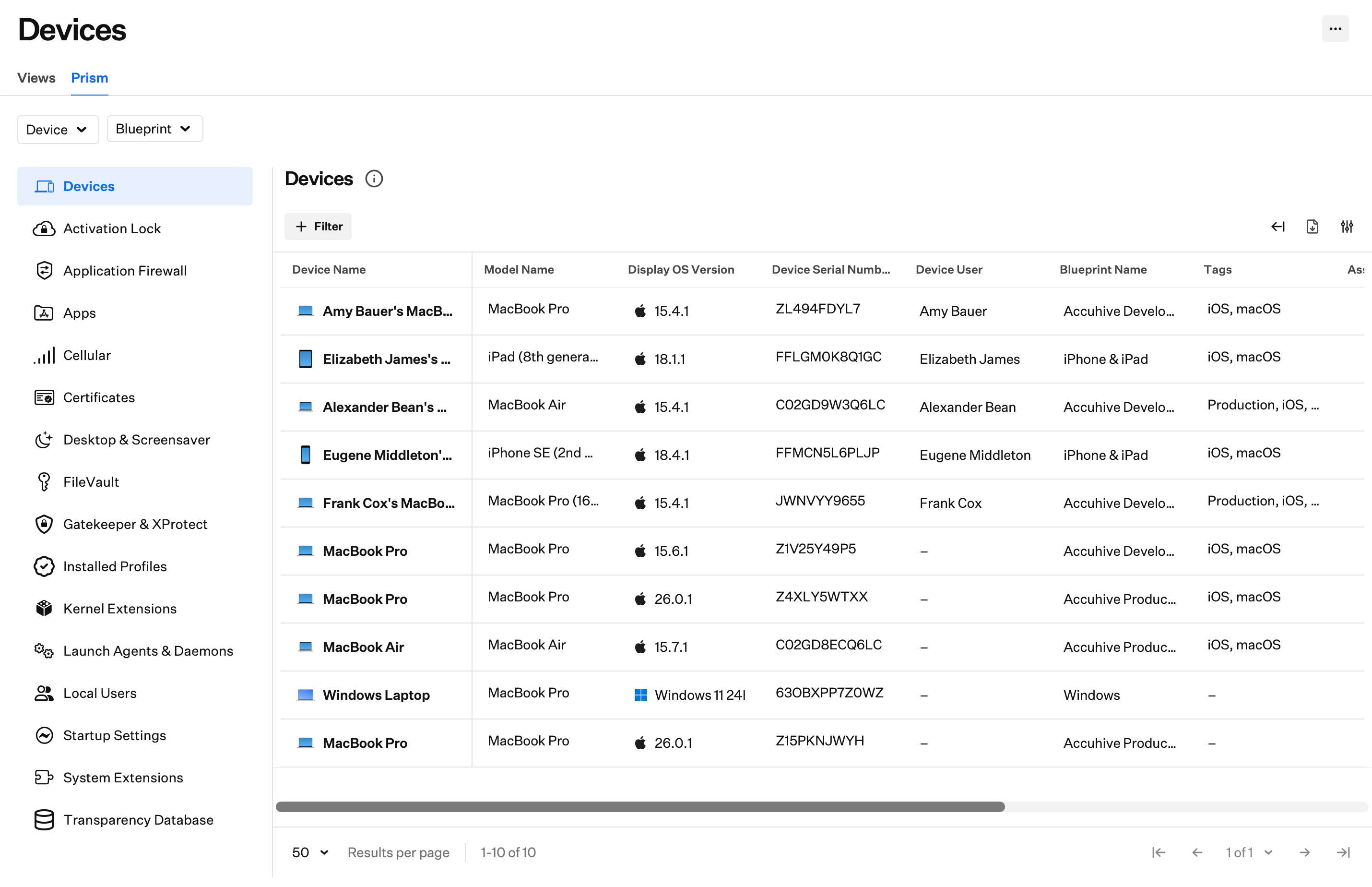Viewport: 1372px width, 887px height.
Task: Click serial number Z4XLY5WTXX
Action: 821,597
